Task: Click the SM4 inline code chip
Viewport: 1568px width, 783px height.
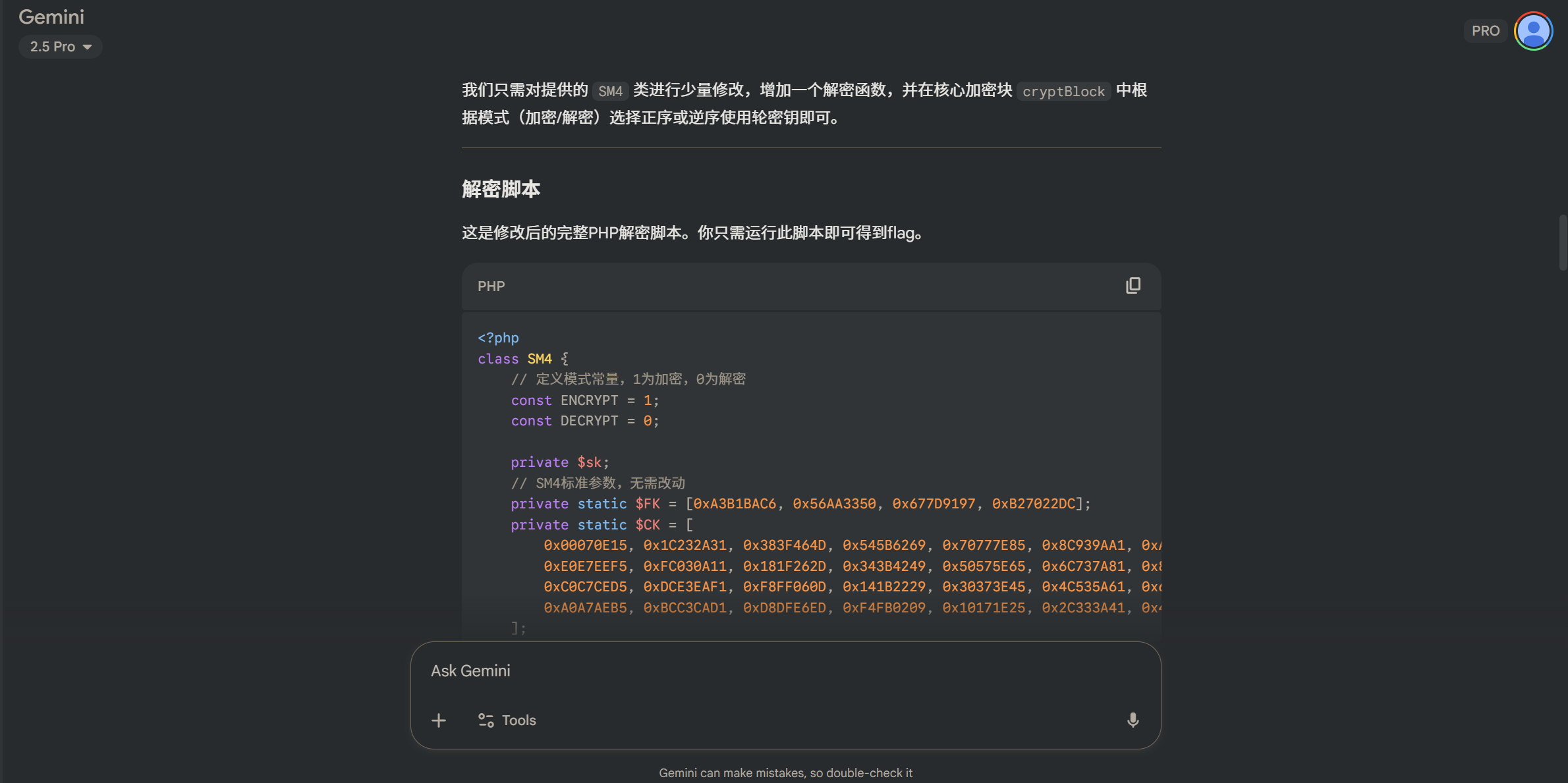Action: [x=610, y=92]
